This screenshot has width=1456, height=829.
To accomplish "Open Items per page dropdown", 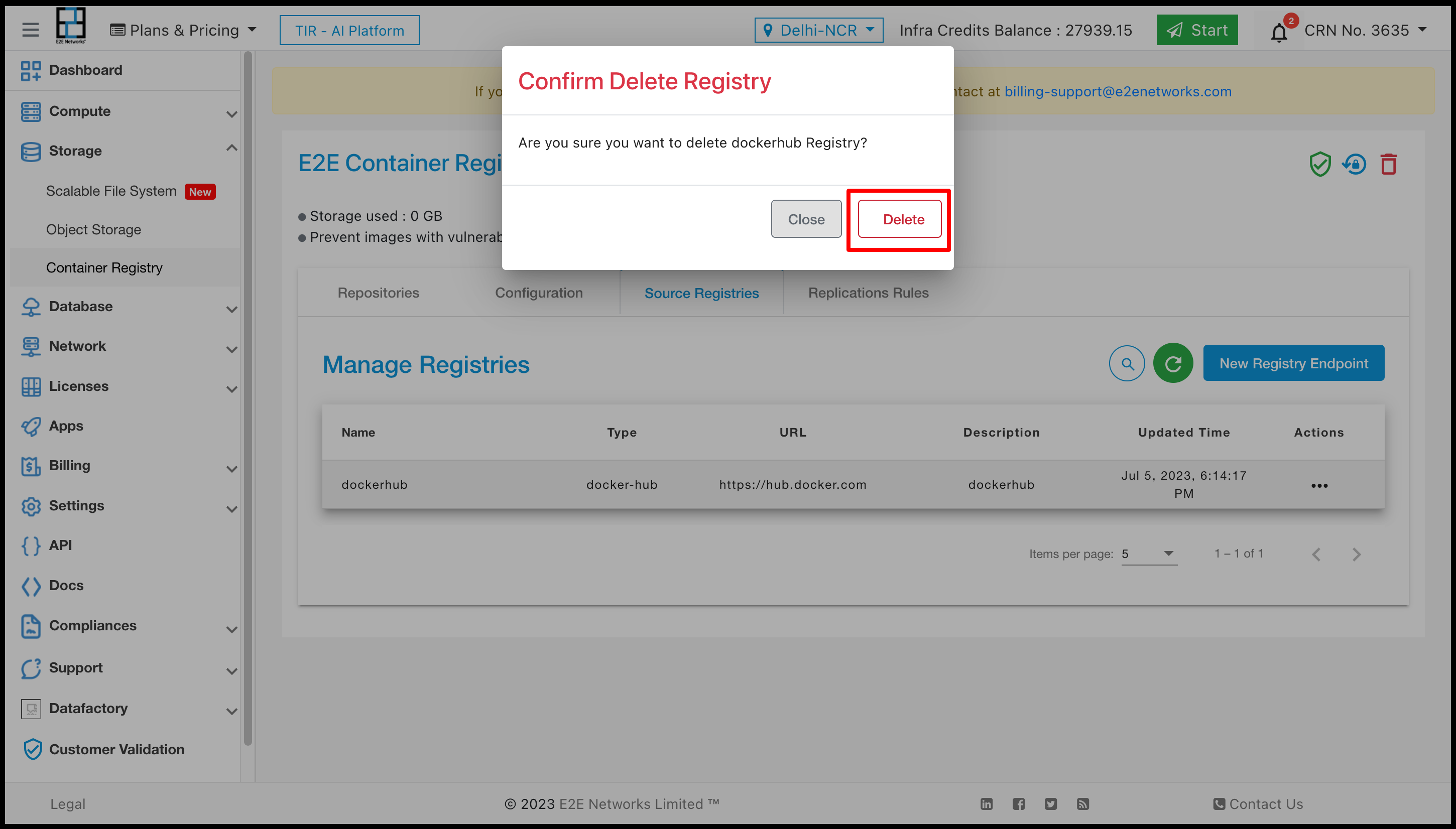I will pyautogui.click(x=1149, y=554).
